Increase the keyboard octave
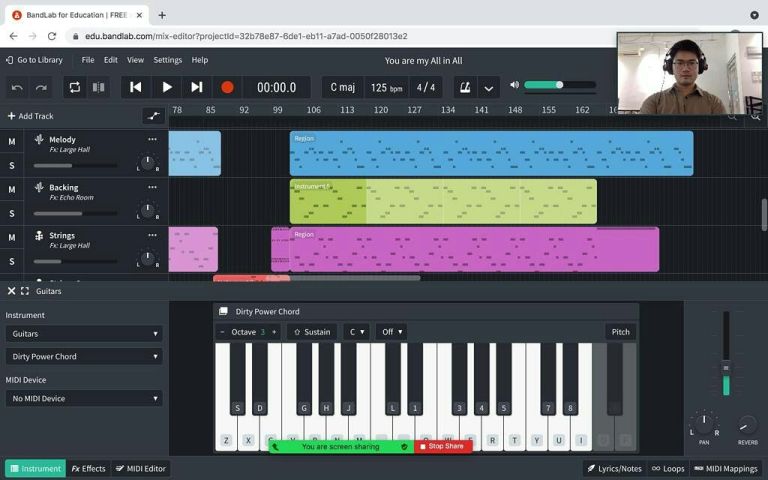Viewport: 768px width, 480px height. 274,332
